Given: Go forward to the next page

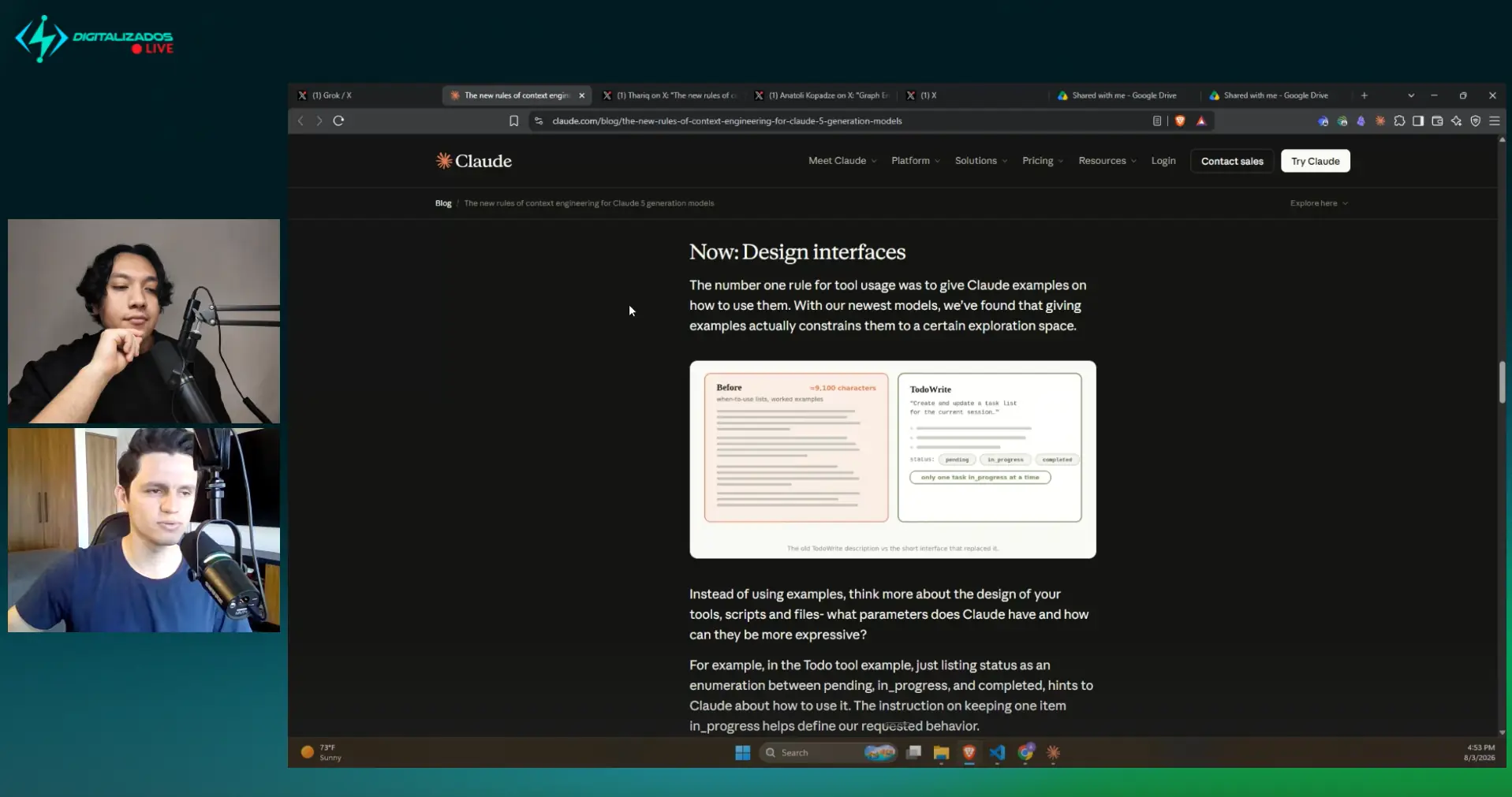Looking at the screenshot, I should [319, 121].
